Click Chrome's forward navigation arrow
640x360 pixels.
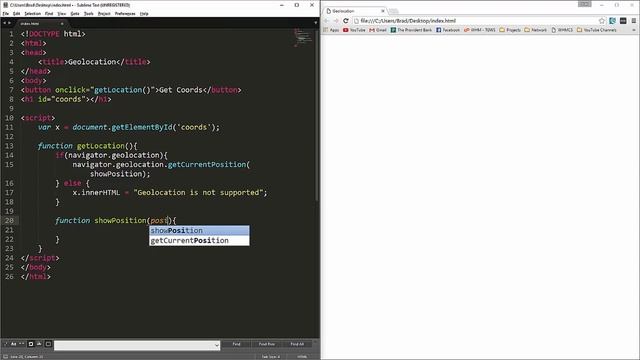click(x=336, y=21)
